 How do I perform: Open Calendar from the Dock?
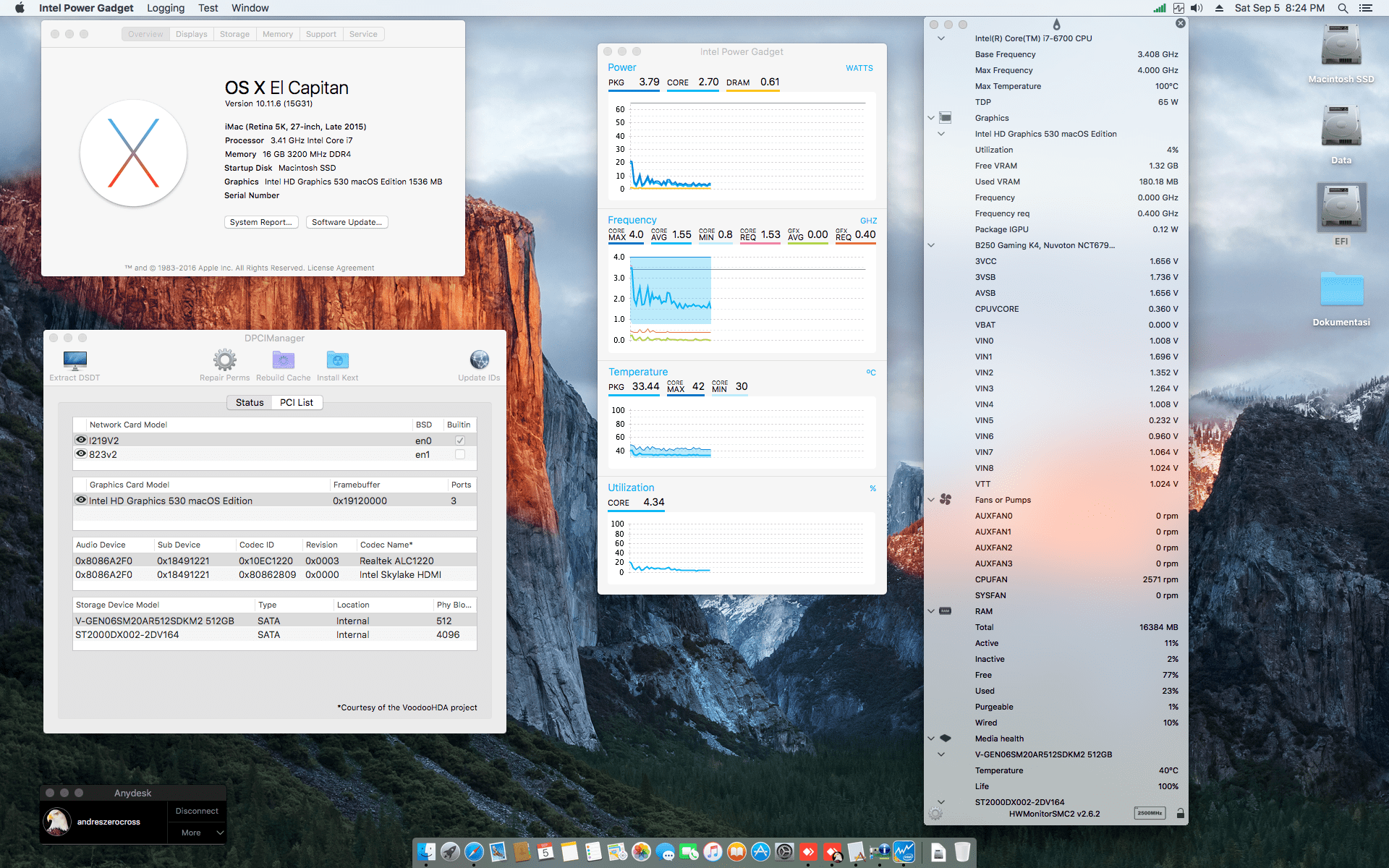point(546,852)
